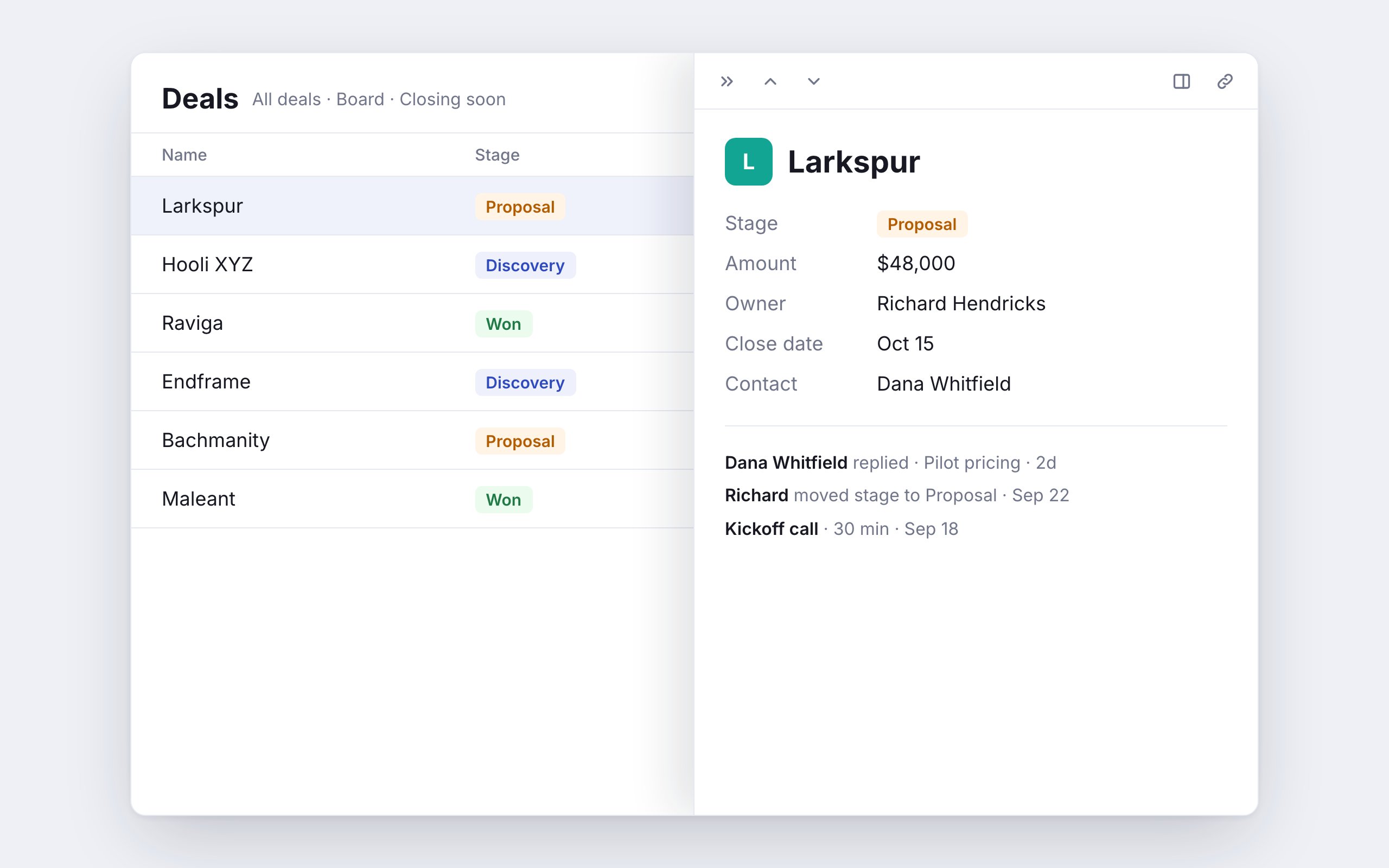Sort by the Name column header
The height and width of the screenshot is (868, 1389).
(184, 155)
